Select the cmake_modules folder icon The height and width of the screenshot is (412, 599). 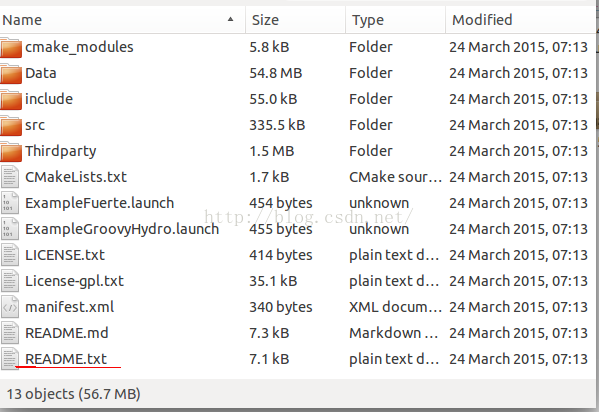point(11,48)
